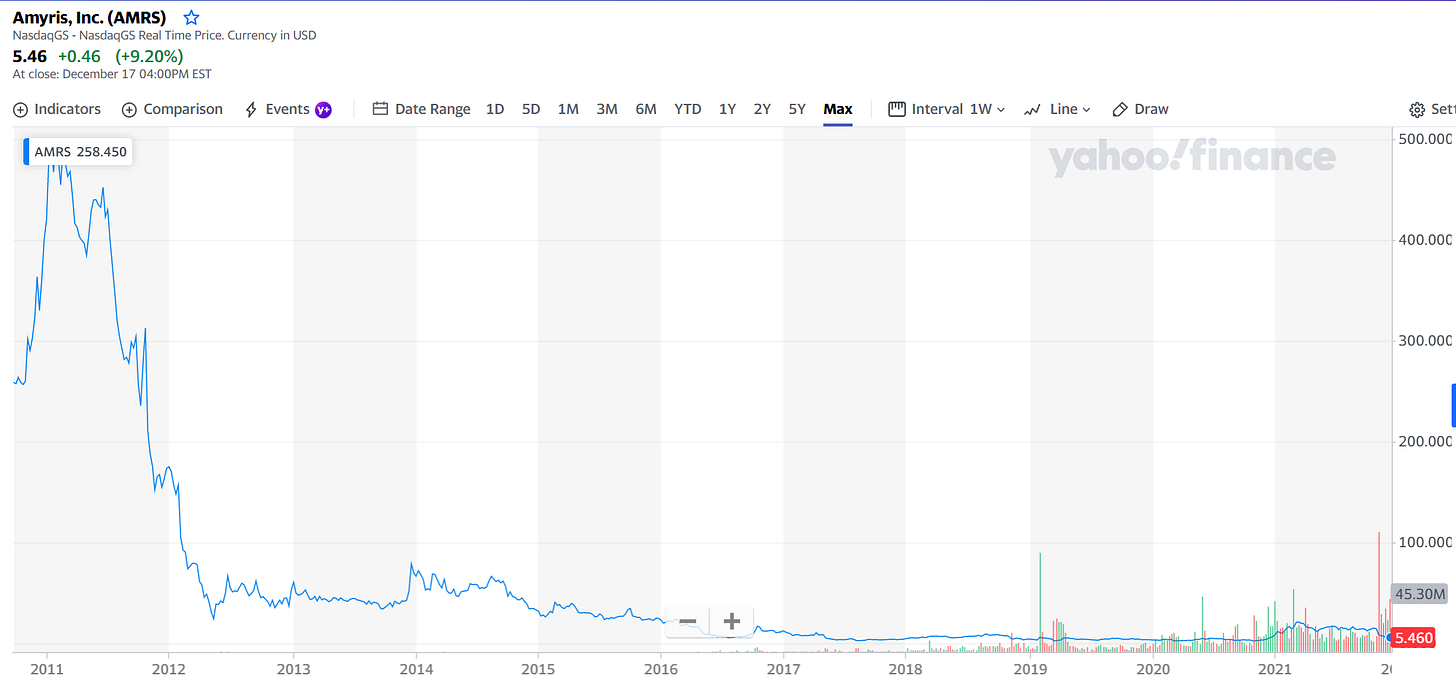Image resolution: width=1456 pixels, height=689 pixels.
Task: Select the 5D time range
Action: click(531, 109)
